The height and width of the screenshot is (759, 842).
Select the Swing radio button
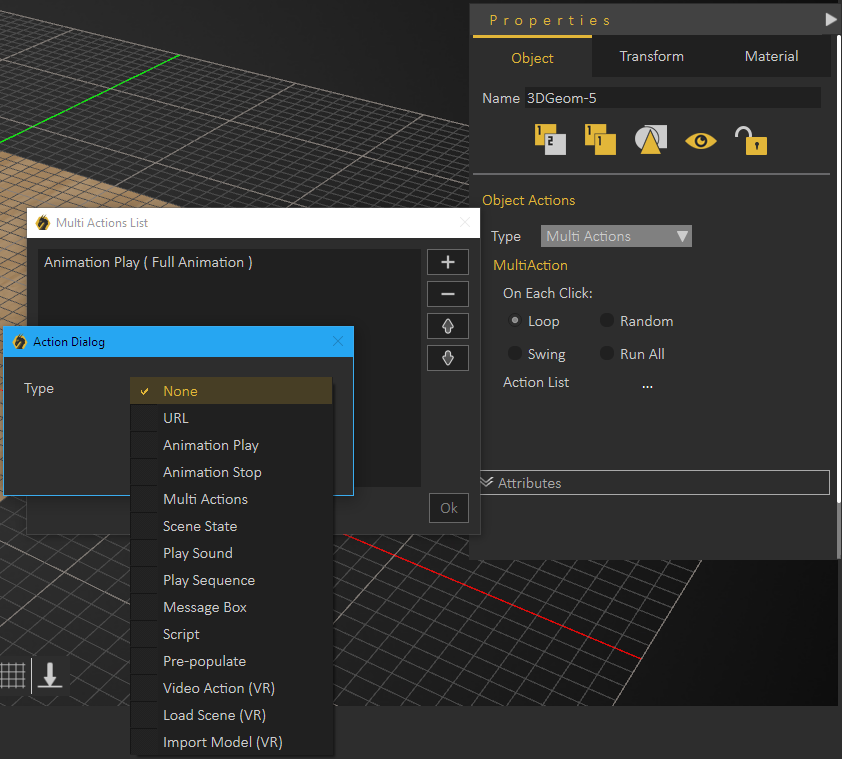click(514, 353)
